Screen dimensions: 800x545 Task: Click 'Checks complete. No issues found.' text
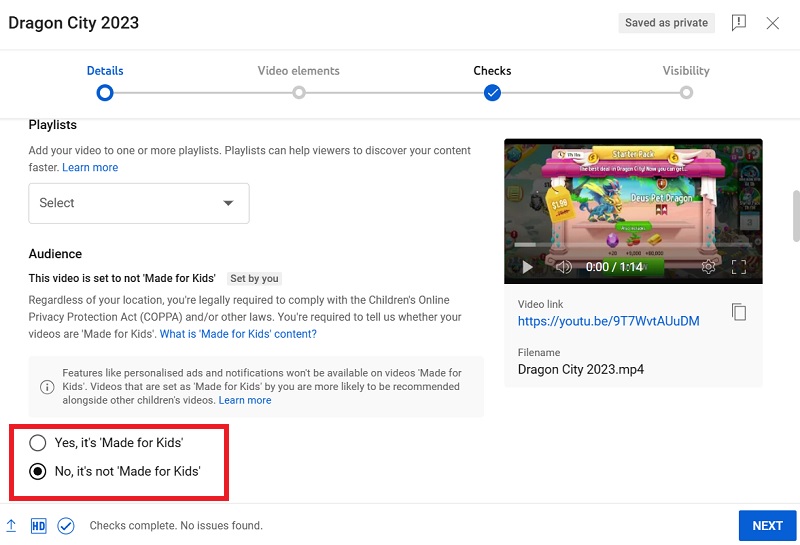pyautogui.click(x=176, y=526)
